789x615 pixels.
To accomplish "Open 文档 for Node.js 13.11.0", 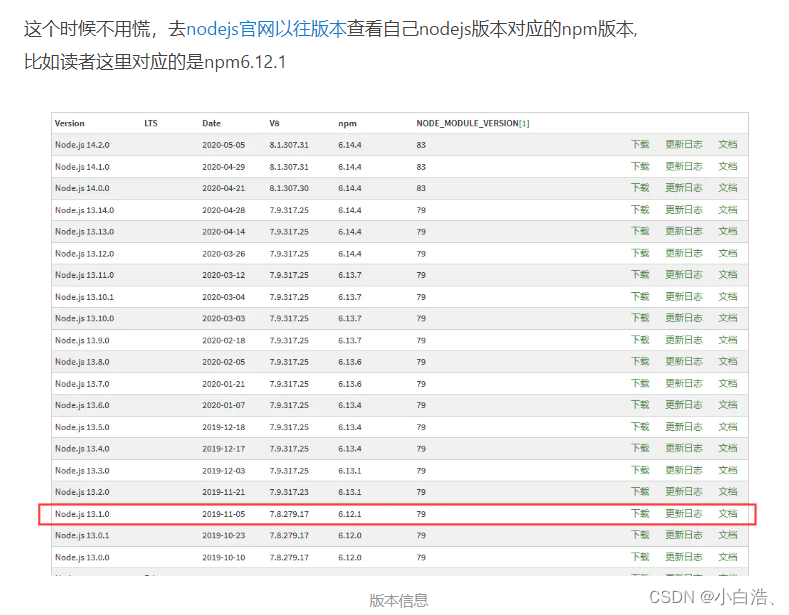I will pyautogui.click(x=728, y=275).
